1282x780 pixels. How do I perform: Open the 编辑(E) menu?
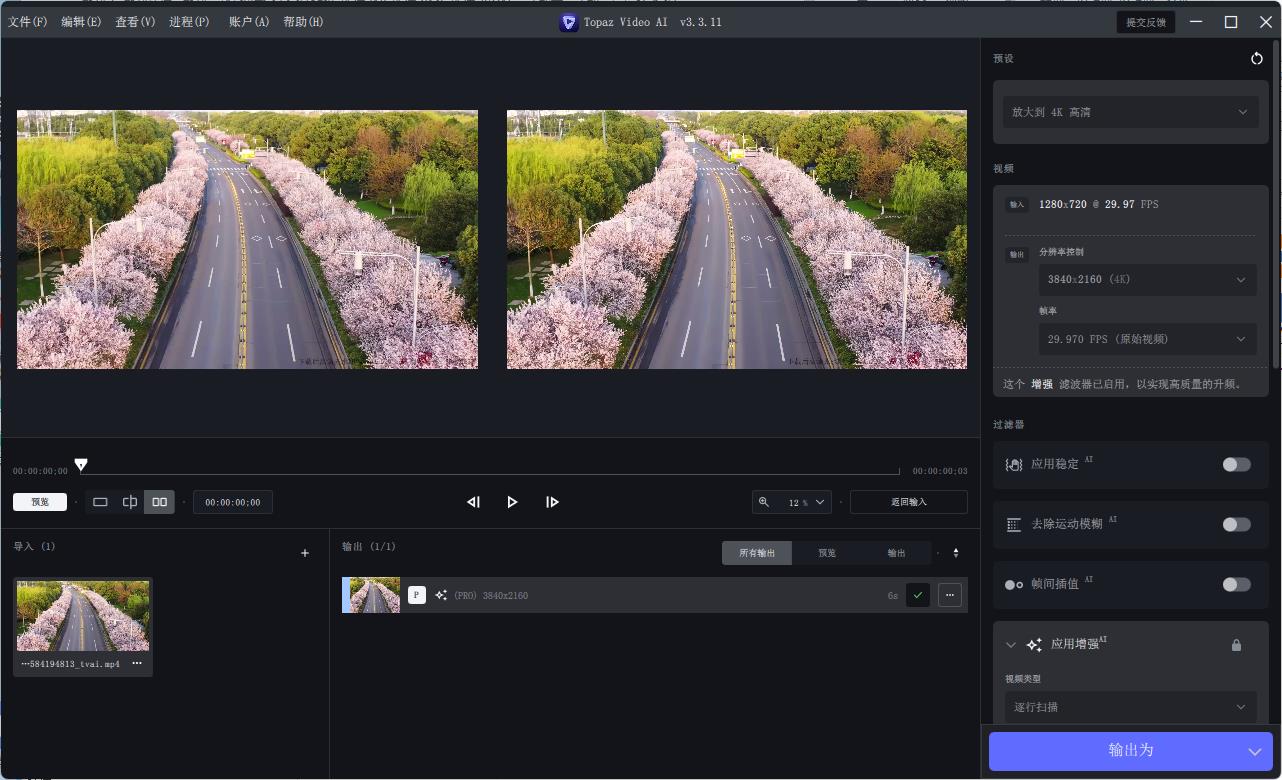(81, 22)
